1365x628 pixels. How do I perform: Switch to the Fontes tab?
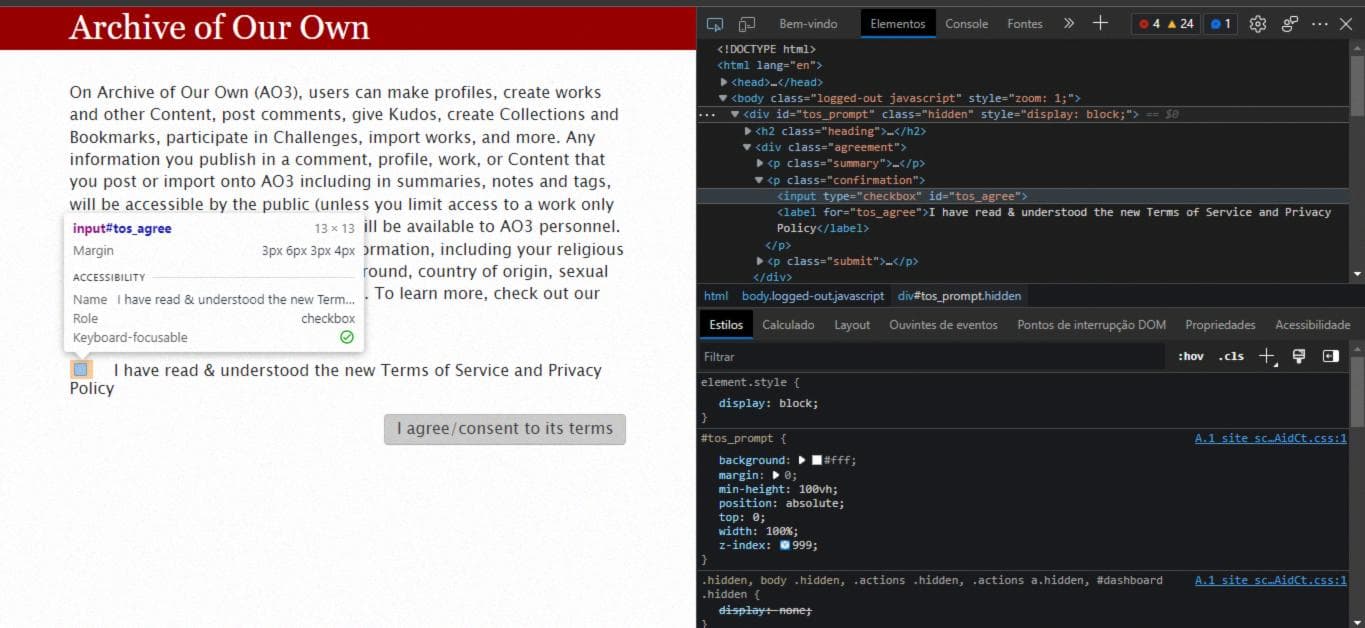[1025, 23]
